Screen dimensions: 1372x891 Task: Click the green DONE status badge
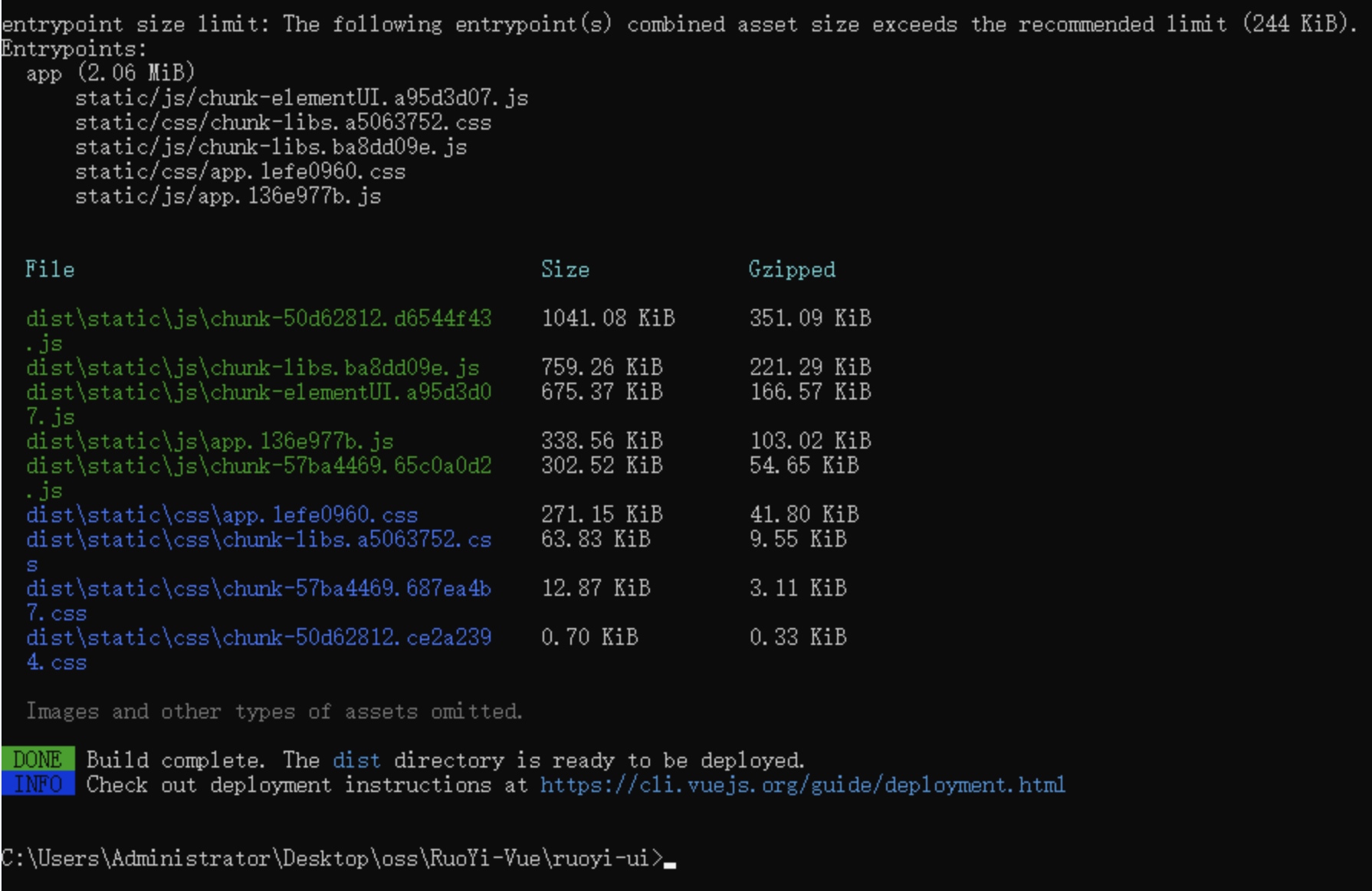pos(38,759)
